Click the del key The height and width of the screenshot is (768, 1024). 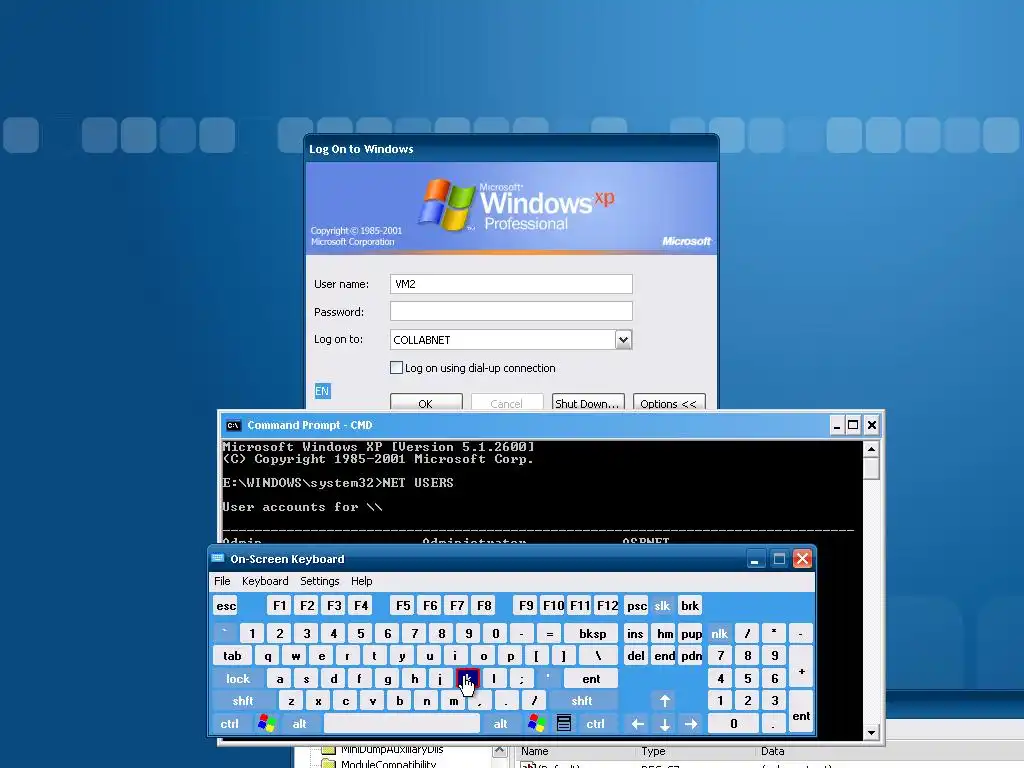636,656
